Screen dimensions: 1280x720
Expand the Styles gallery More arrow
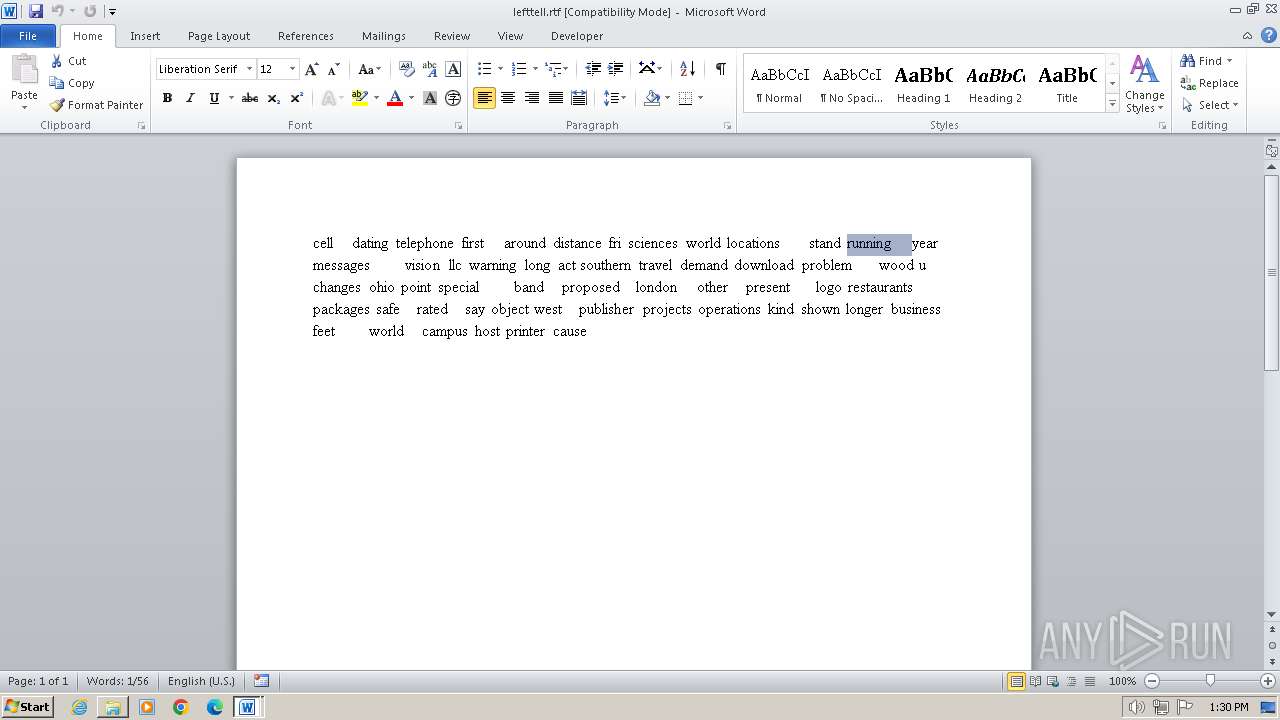click(x=1112, y=103)
